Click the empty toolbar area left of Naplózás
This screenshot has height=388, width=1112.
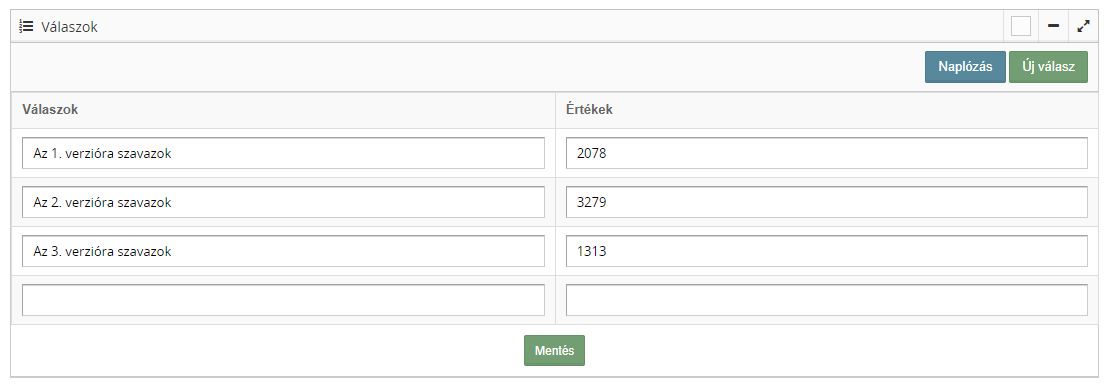click(x=461, y=67)
